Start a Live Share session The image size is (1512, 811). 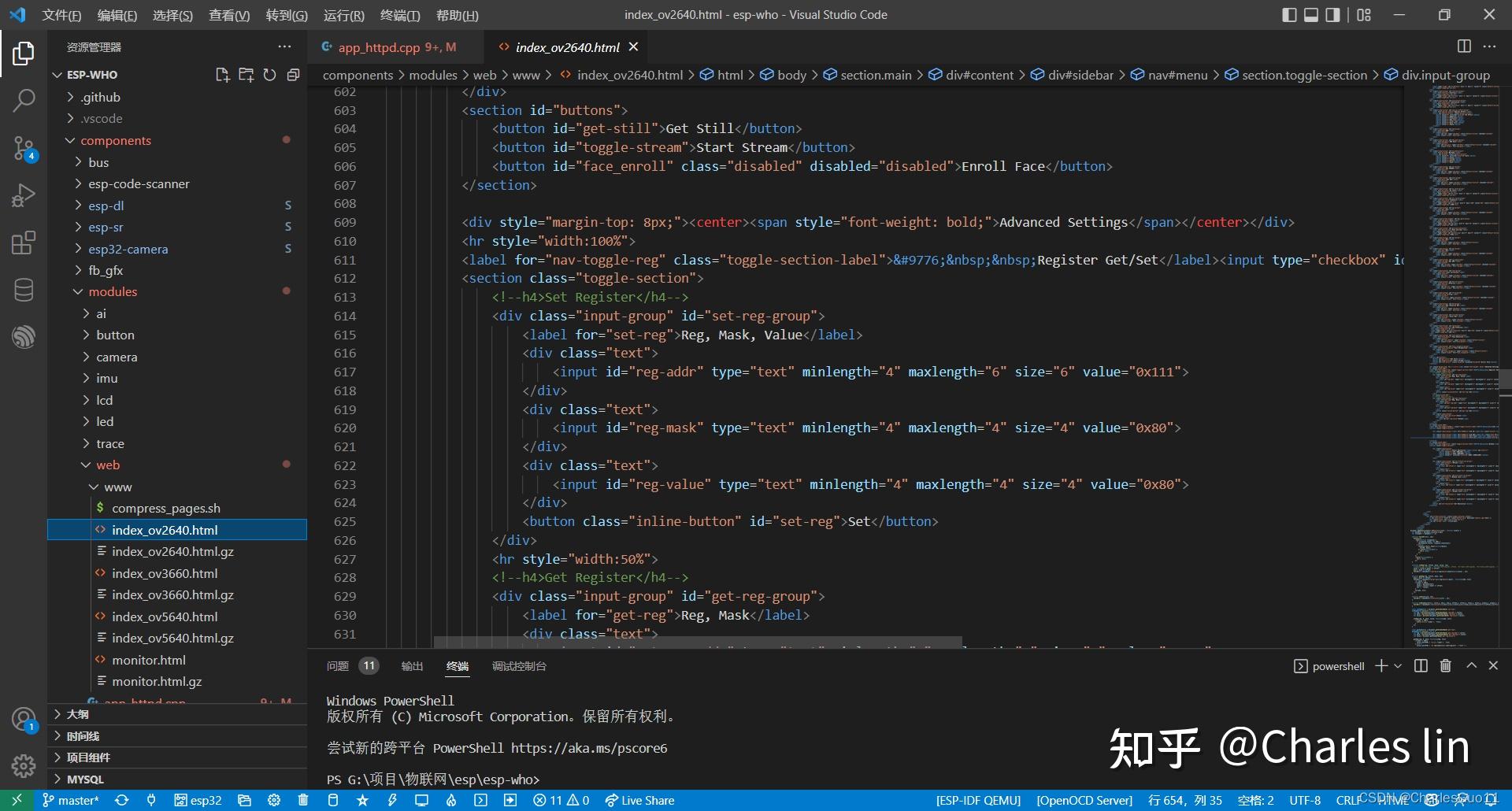[x=639, y=800]
